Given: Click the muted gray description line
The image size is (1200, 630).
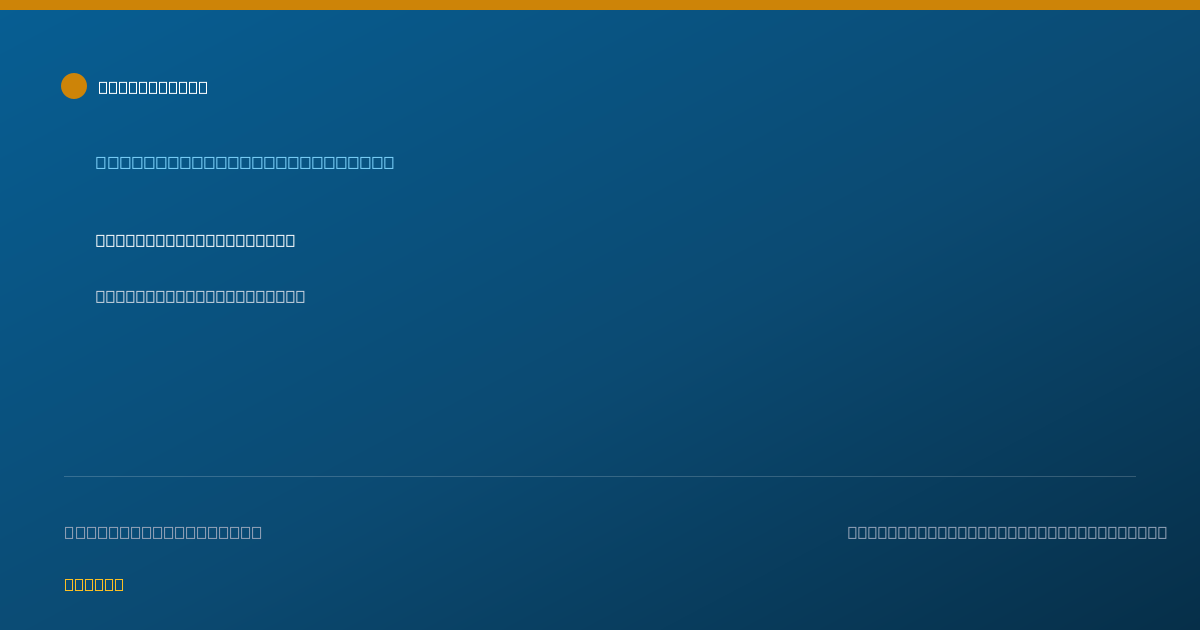Looking at the screenshot, I should 200,296.
